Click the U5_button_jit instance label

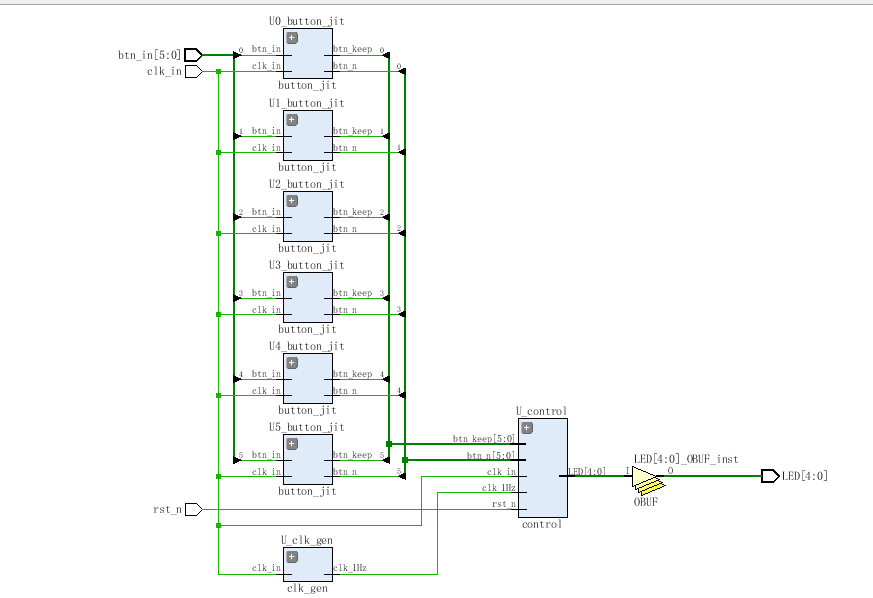coord(307,427)
